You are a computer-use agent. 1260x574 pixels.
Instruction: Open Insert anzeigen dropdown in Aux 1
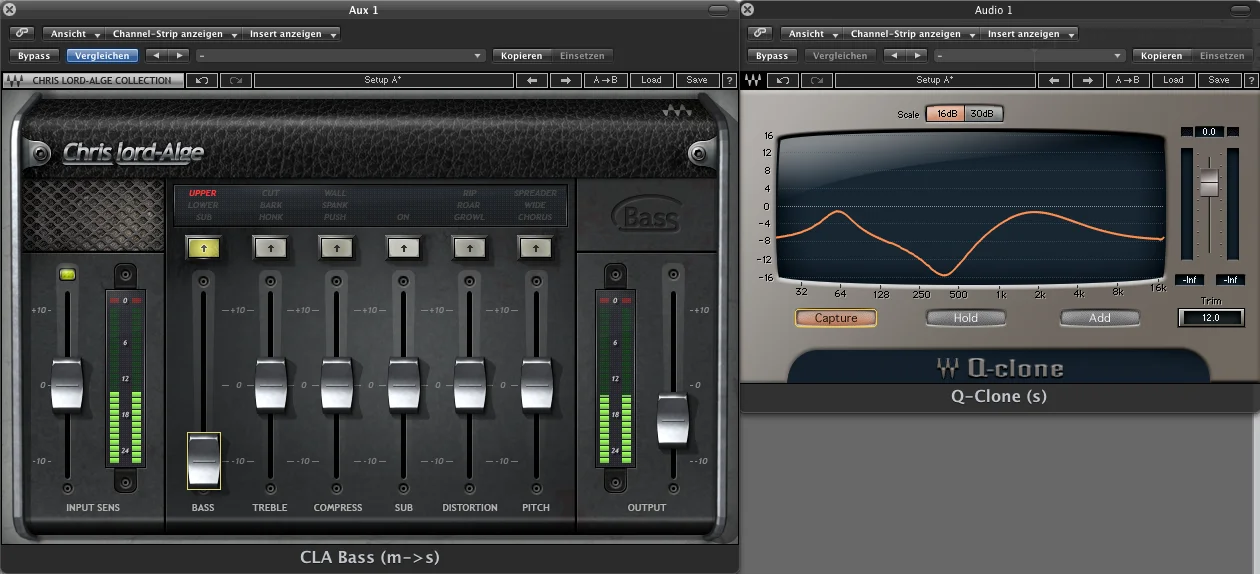click(292, 33)
